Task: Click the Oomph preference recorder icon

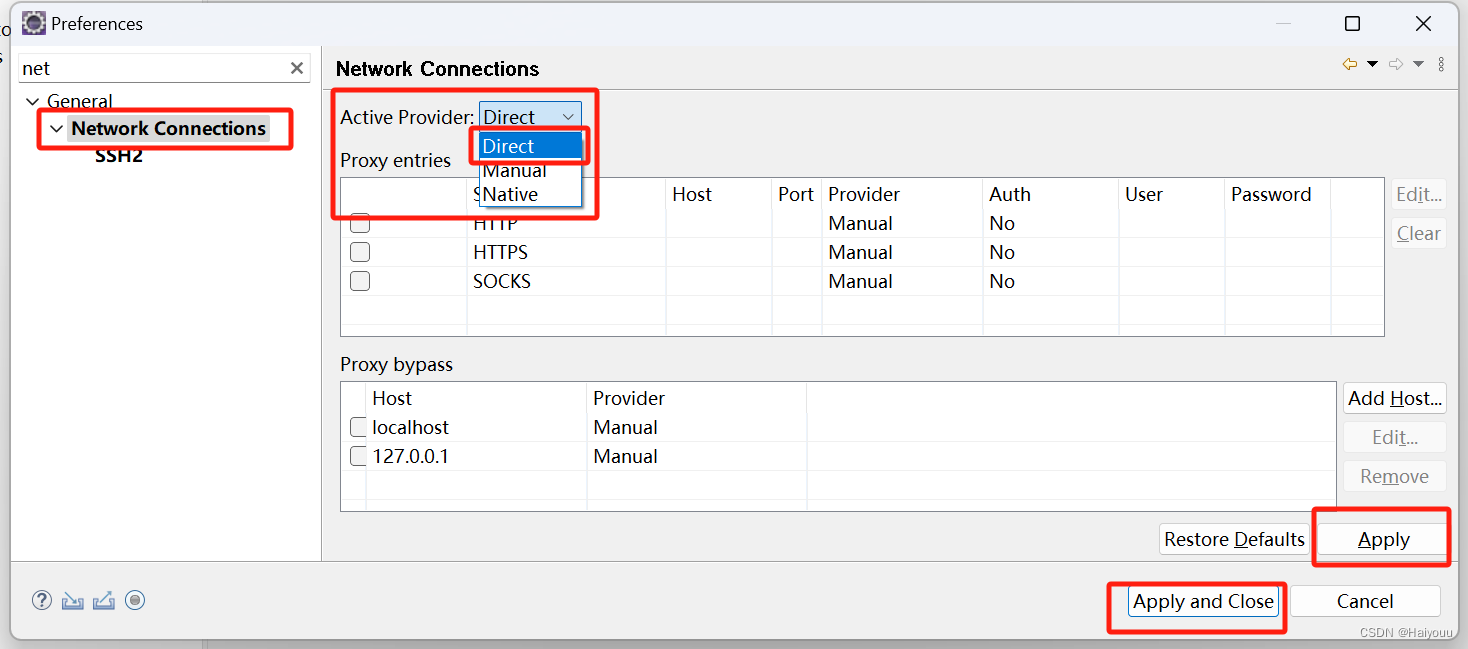Action: 135,600
